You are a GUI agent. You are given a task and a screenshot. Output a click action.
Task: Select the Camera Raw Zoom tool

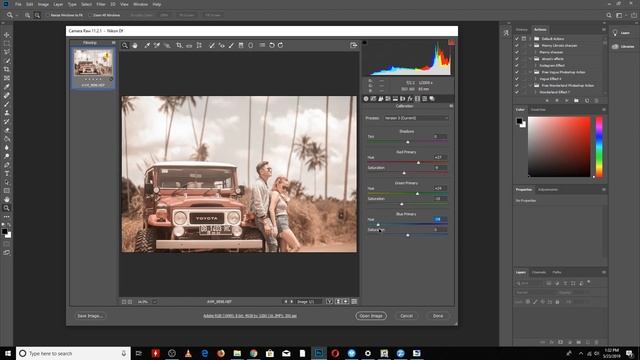pyautogui.click(x=125, y=45)
